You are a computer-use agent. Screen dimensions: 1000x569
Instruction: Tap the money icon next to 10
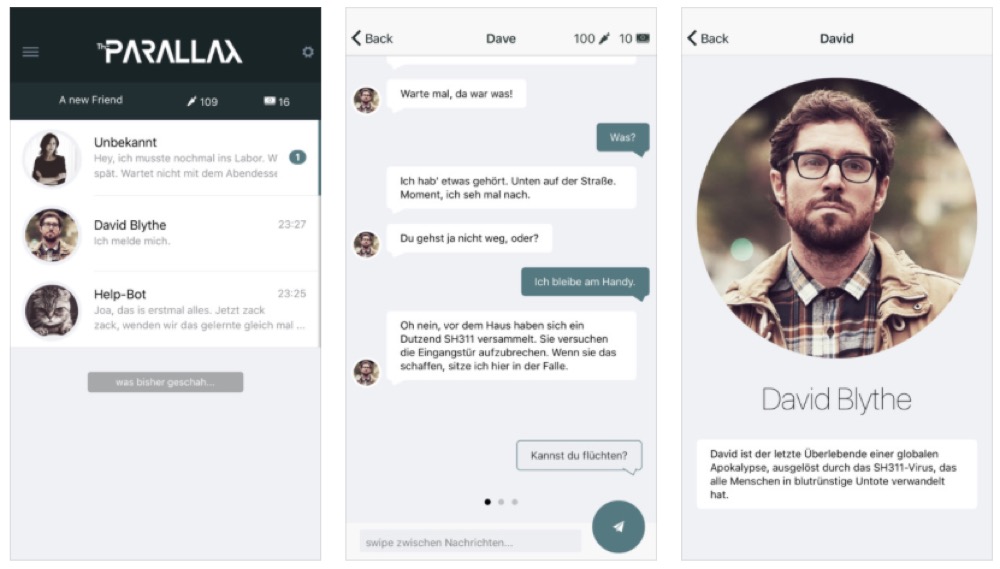pos(643,38)
